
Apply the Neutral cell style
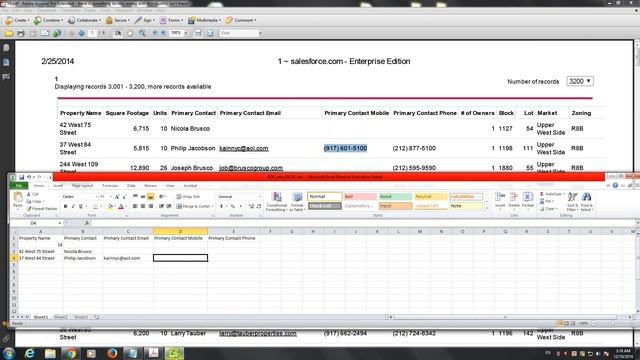pos(430,197)
